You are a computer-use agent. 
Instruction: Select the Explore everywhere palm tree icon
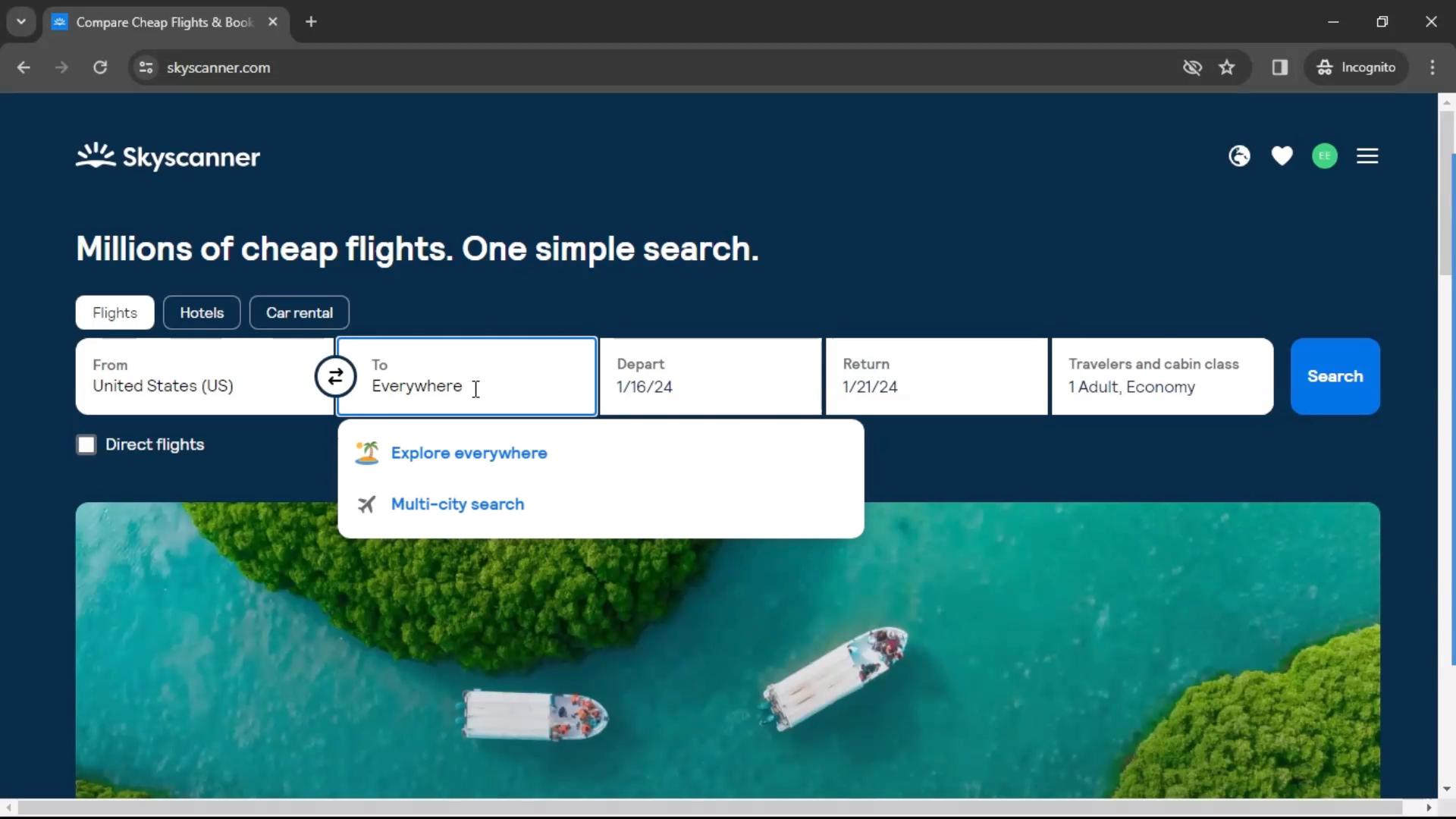[365, 453]
